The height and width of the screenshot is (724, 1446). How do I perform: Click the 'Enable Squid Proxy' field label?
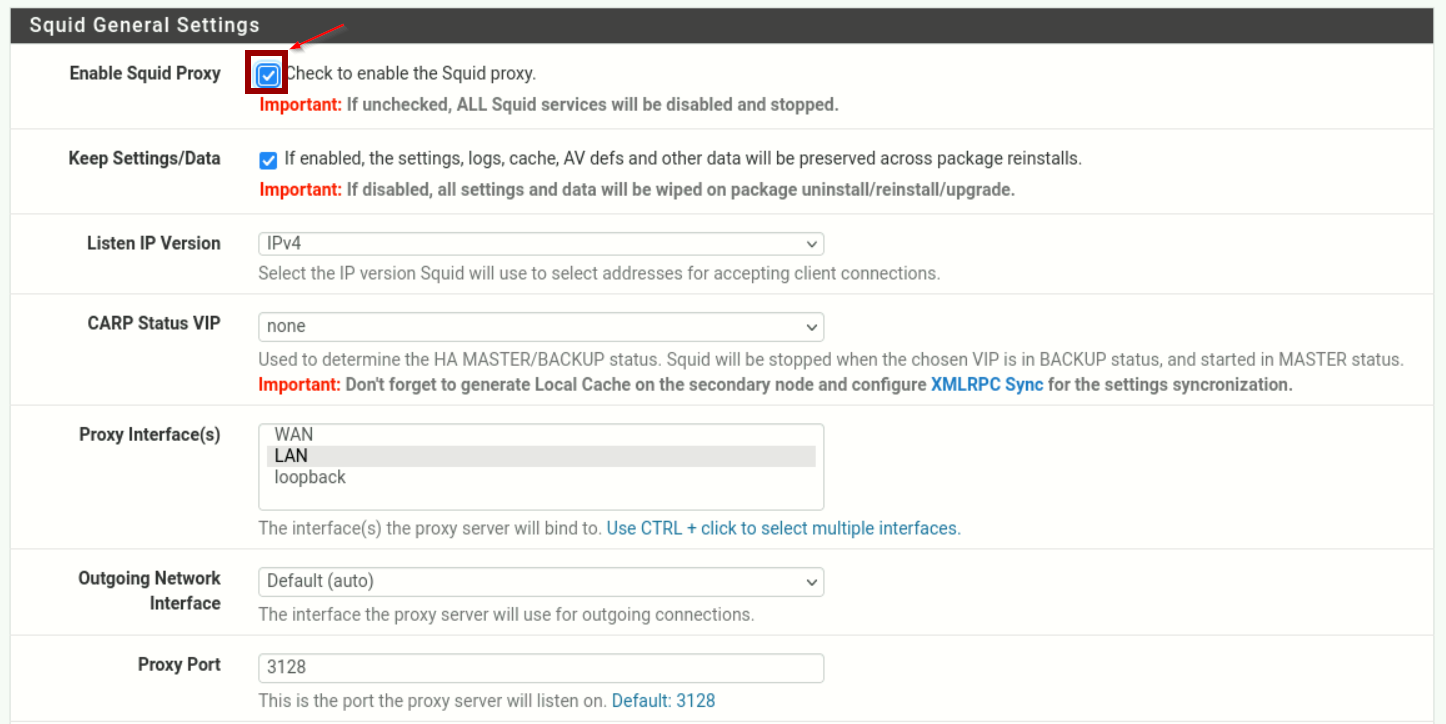pyautogui.click(x=145, y=74)
